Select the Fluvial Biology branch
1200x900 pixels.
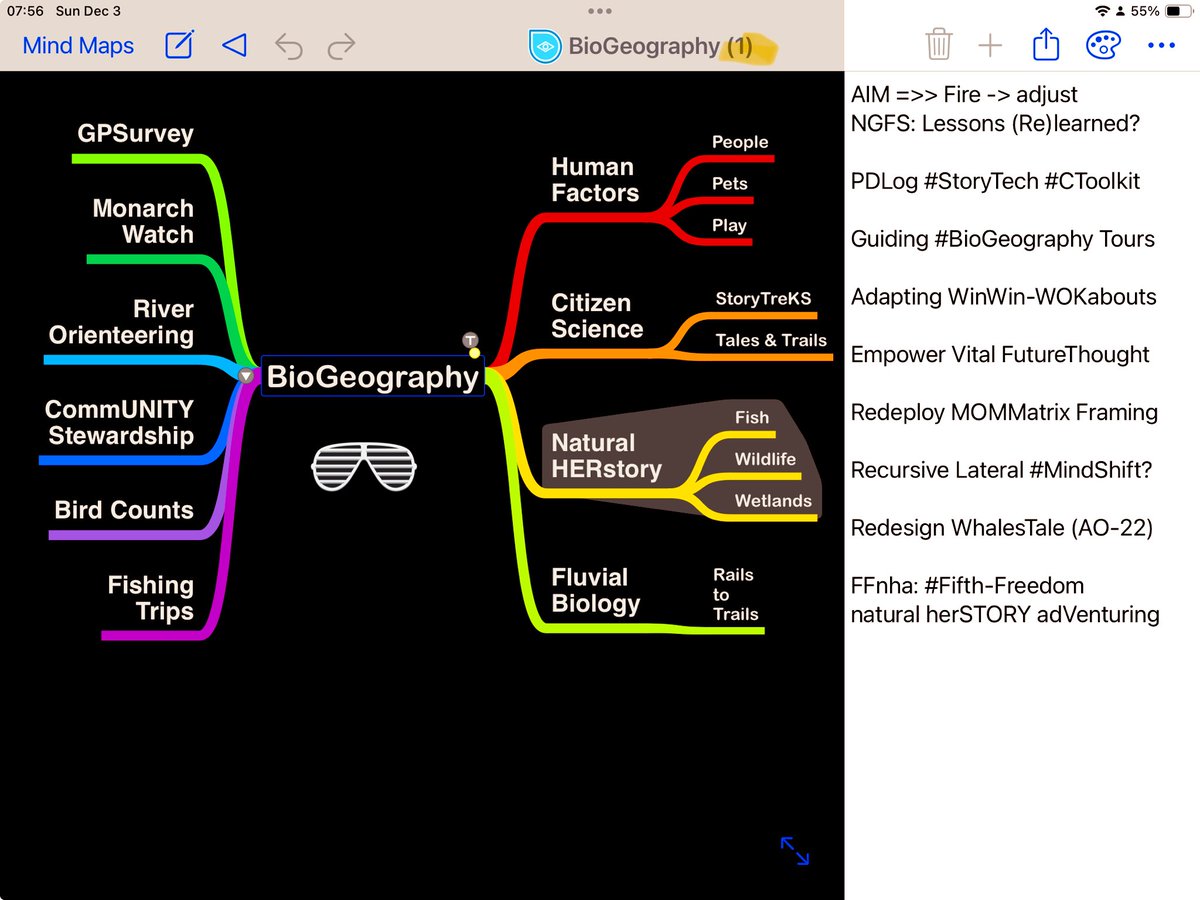(x=595, y=590)
